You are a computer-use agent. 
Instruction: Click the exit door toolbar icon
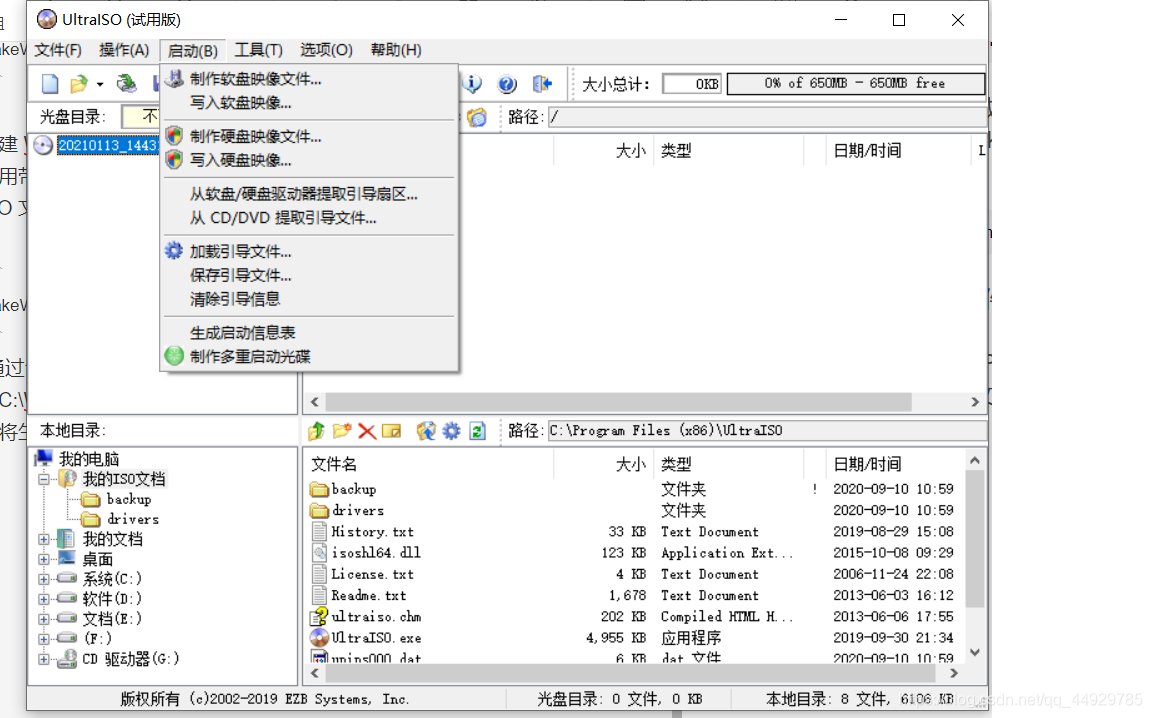pyautogui.click(x=542, y=84)
